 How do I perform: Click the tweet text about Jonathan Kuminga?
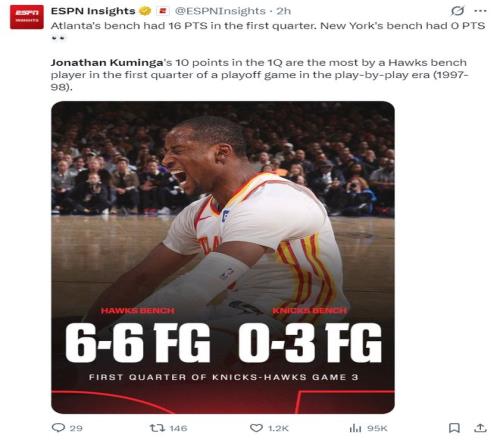pyautogui.click(x=260, y=75)
